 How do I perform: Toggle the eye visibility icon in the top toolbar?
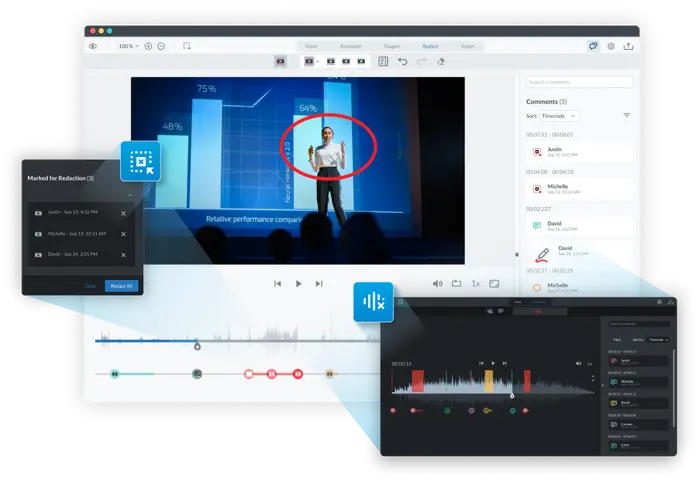pos(93,46)
